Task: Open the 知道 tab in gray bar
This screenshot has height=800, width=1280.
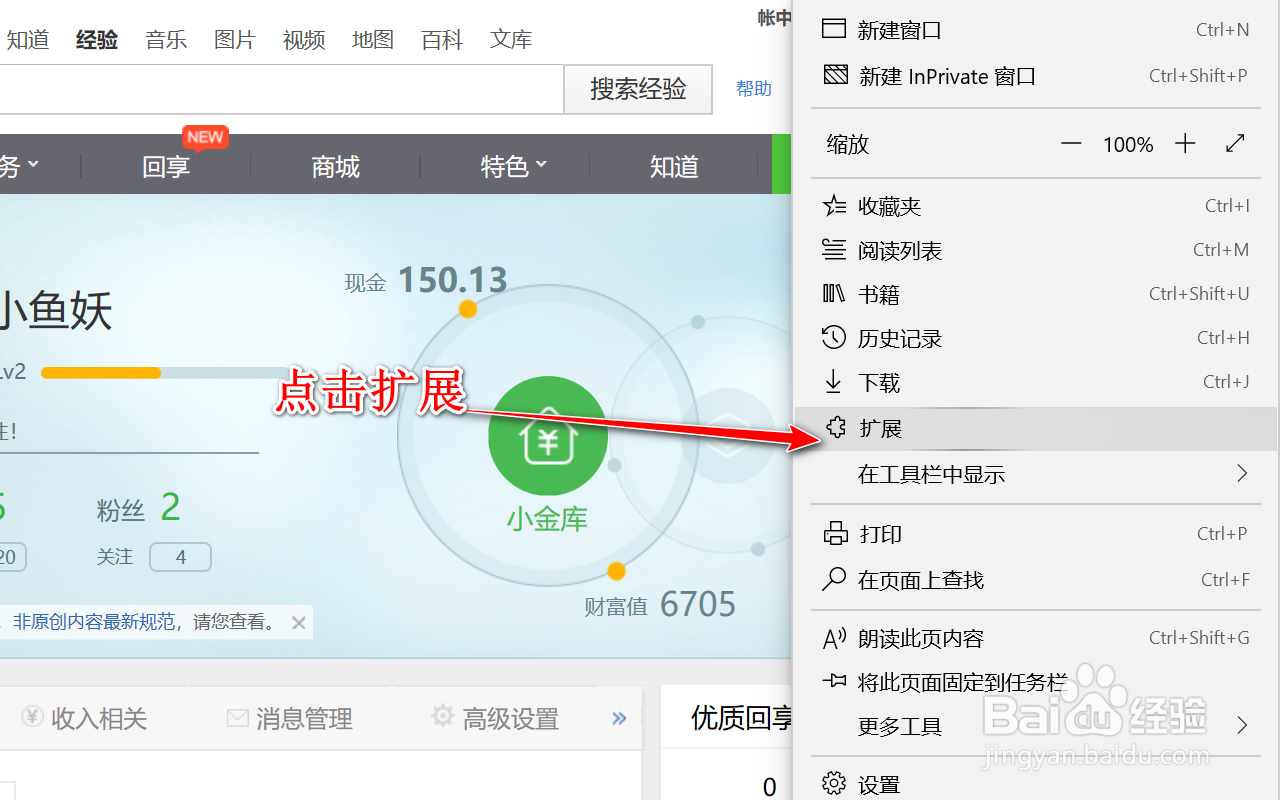Action: (x=674, y=166)
